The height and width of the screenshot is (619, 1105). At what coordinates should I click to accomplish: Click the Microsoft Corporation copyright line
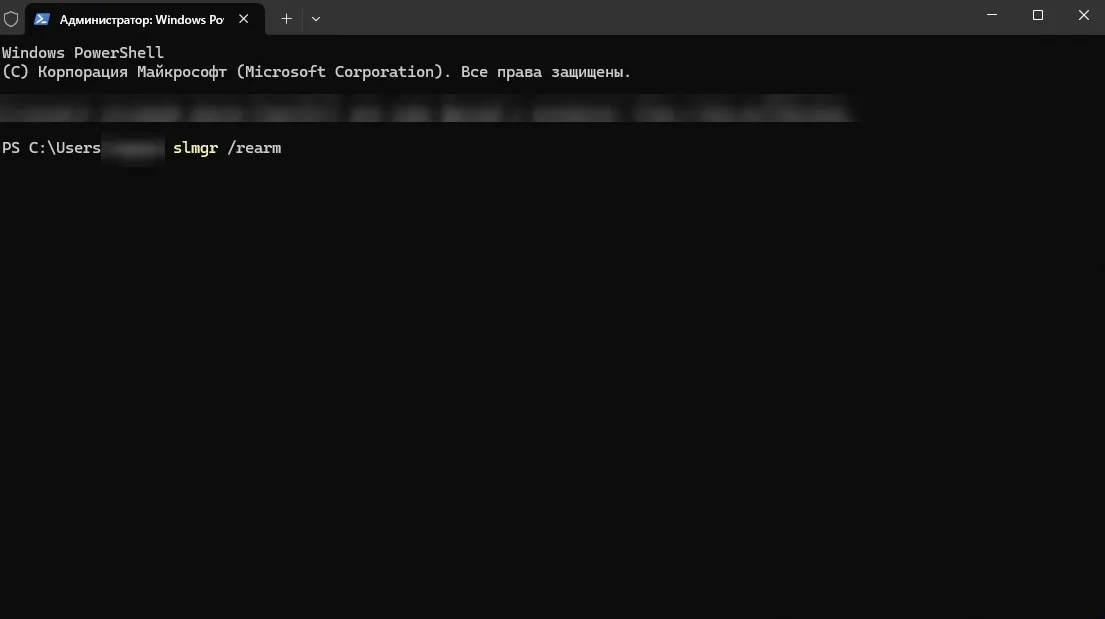point(316,72)
